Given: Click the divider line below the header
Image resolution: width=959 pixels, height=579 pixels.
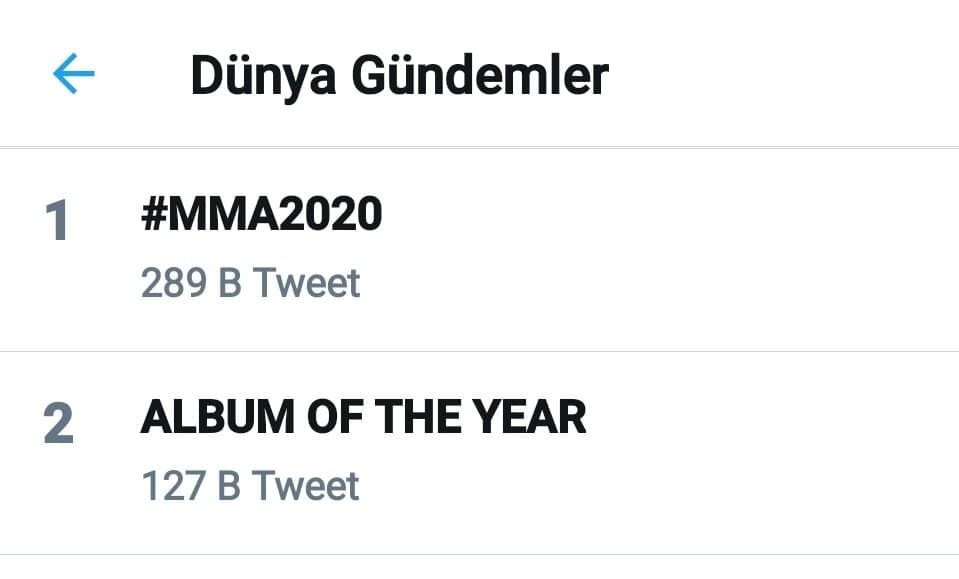Looking at the screenshot, I should tap(479, 148).
